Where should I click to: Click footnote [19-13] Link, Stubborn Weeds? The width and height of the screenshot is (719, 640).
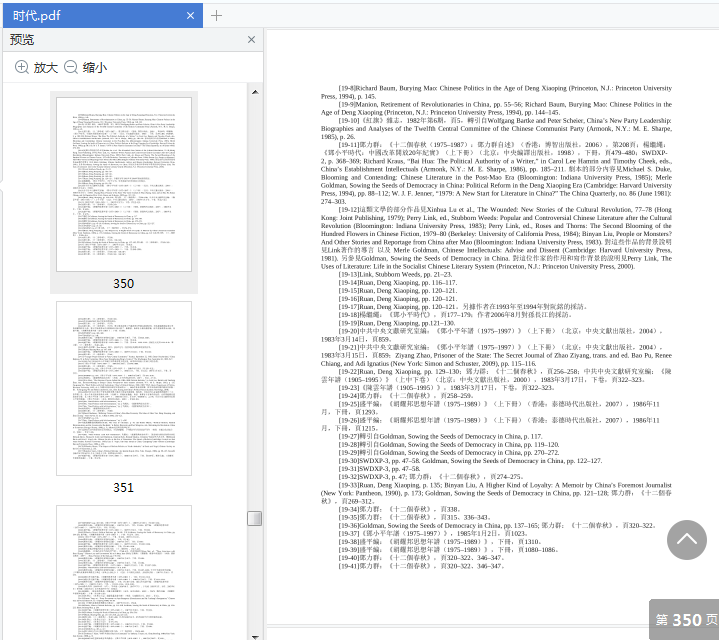pyautogui.click(x=395, y=274)
